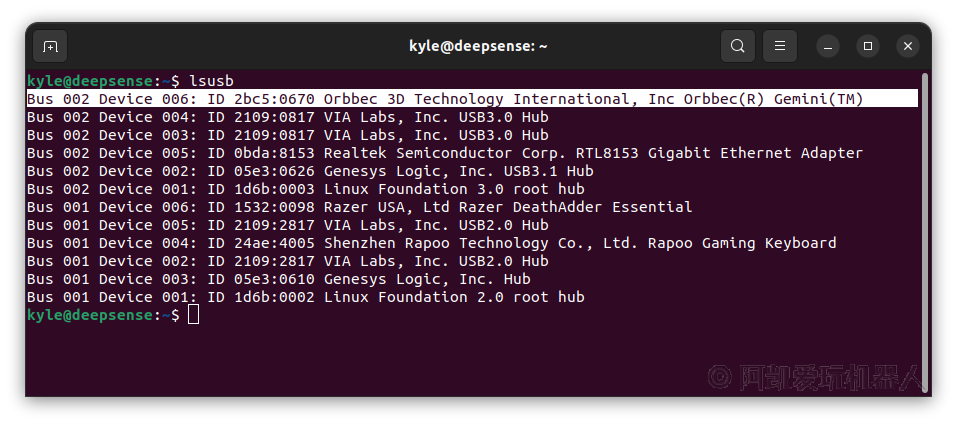Image resolution: width=957 pixels, height=425 pixels.
Task: Click the kyle@deepsense window title
Action: [478, 46]
